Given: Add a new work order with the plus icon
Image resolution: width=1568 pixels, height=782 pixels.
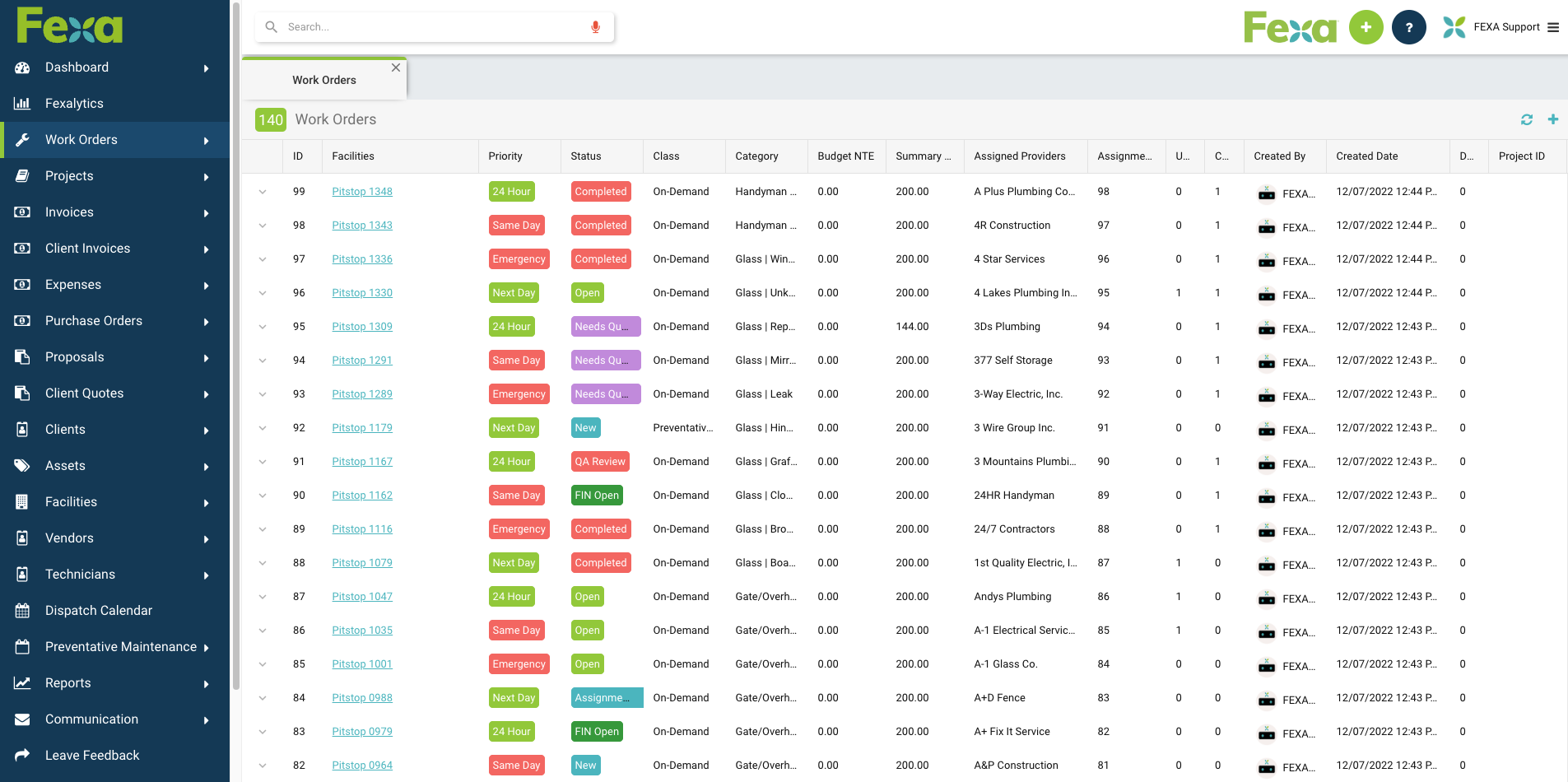Looking at the screenshot, I should pyautogui.click(x=1554, y=119).
